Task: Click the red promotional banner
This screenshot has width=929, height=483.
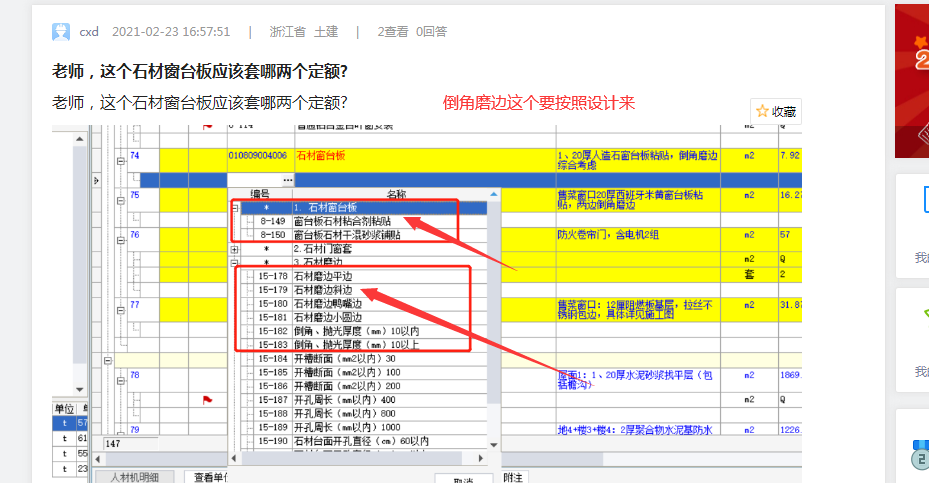Action: pos(912,81)
